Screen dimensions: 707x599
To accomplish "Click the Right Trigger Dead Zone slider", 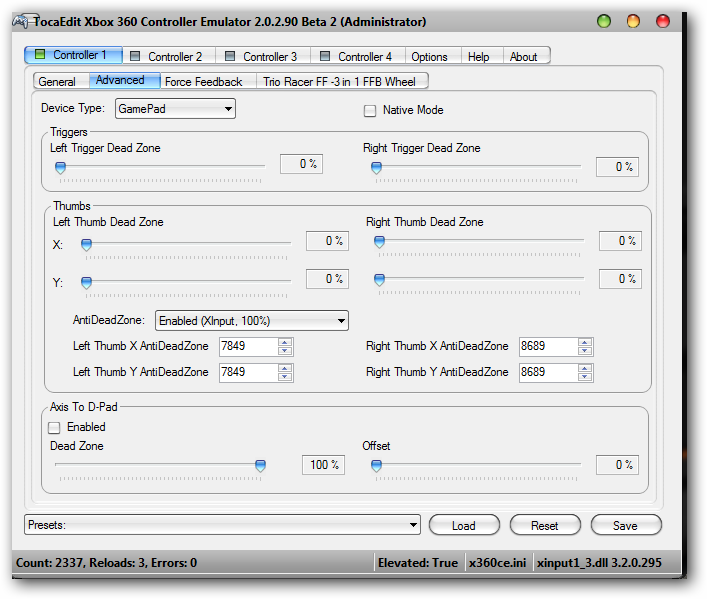I will (x=476, y=167).
